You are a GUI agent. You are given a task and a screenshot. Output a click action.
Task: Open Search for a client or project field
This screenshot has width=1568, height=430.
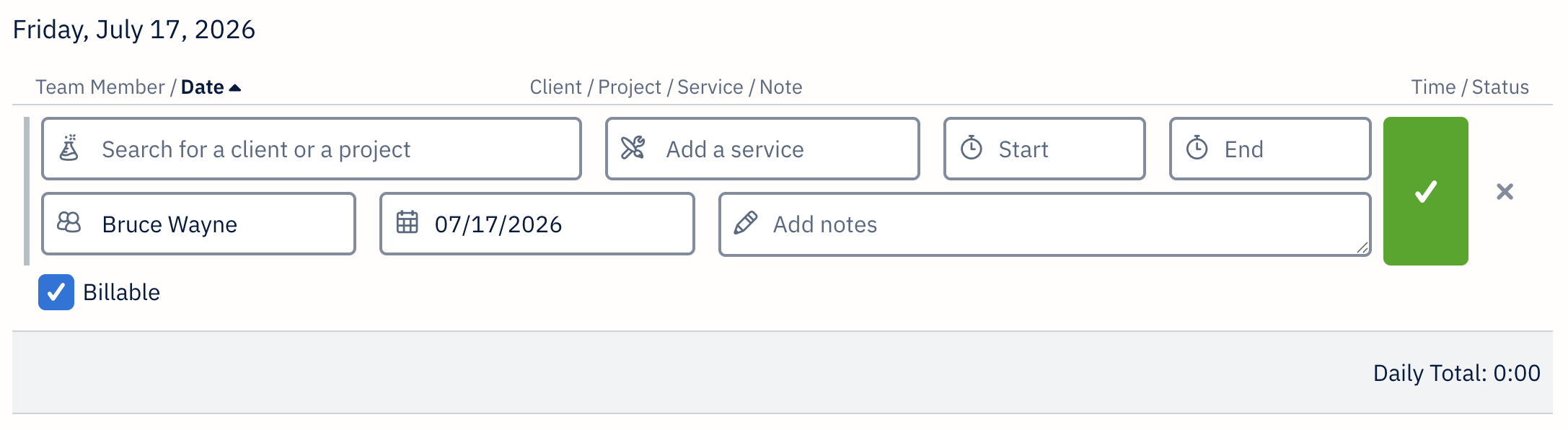click(x=312, y=149)
